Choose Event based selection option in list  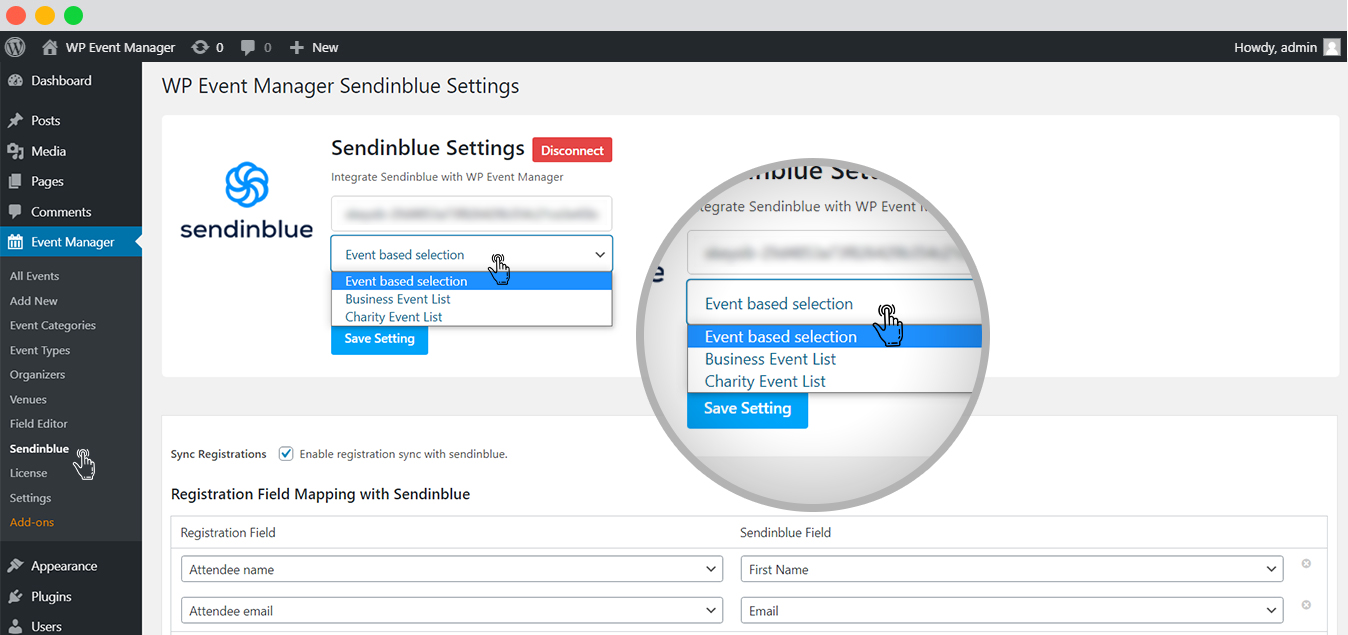(x=471, y=281)
